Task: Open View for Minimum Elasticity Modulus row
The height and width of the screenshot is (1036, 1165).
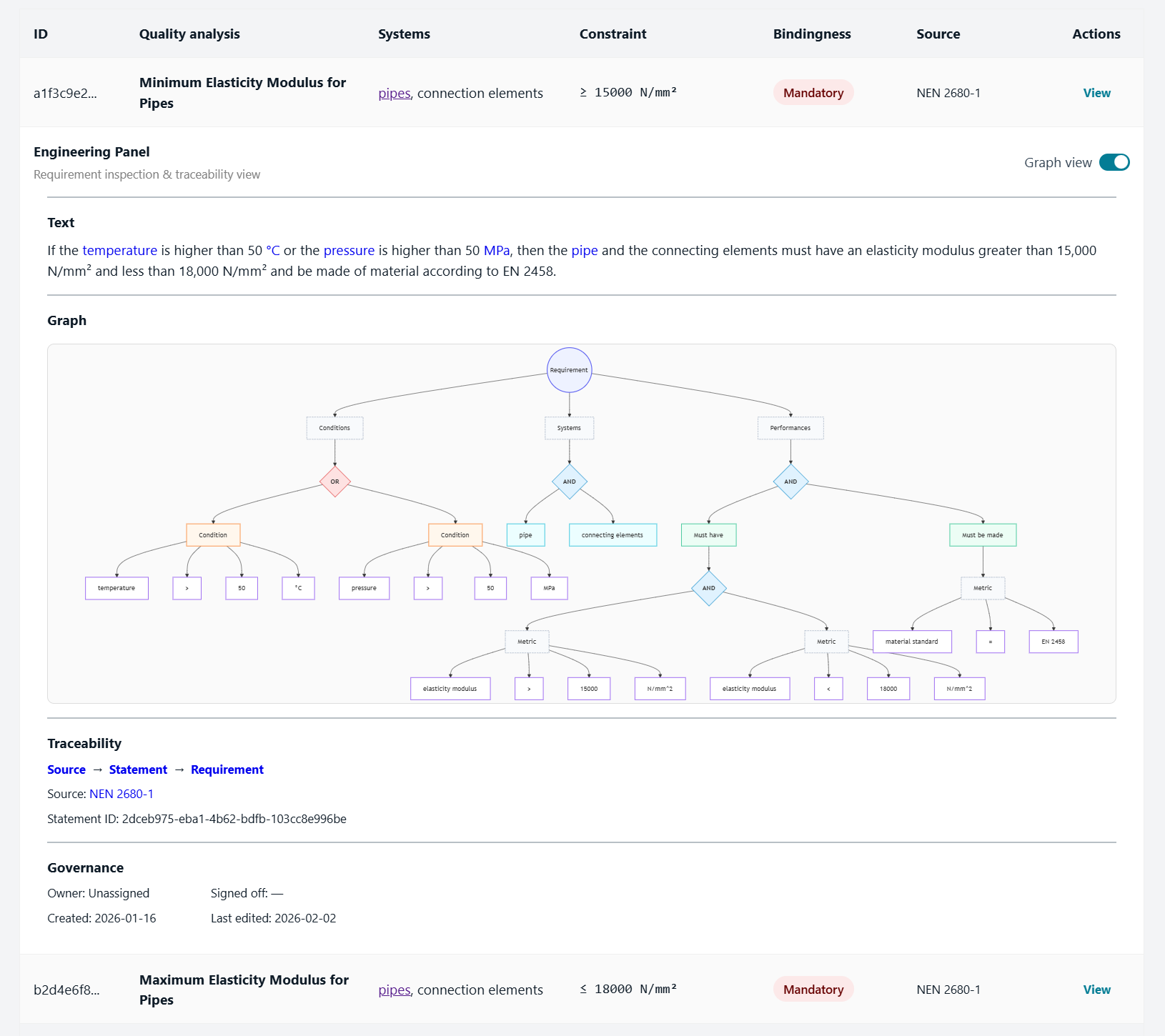Action: pos(1096,93)
